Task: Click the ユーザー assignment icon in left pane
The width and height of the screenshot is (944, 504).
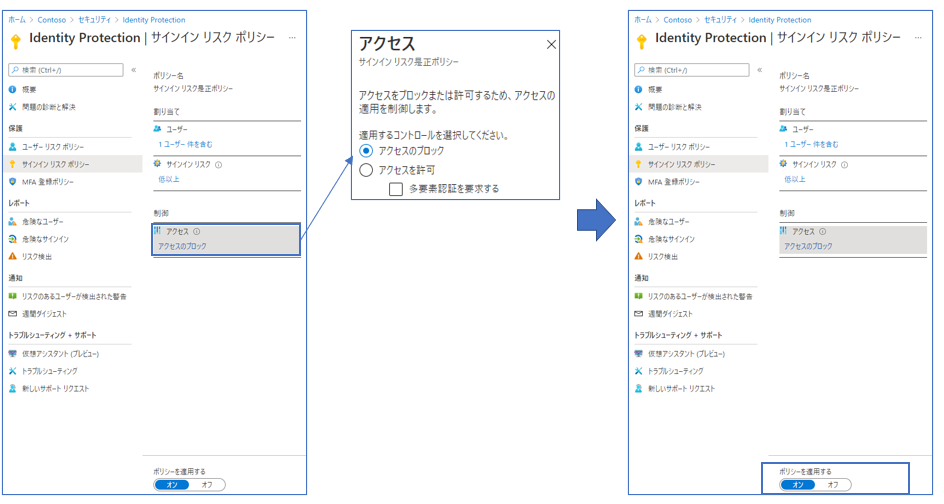Action: (x=158, y=129)
